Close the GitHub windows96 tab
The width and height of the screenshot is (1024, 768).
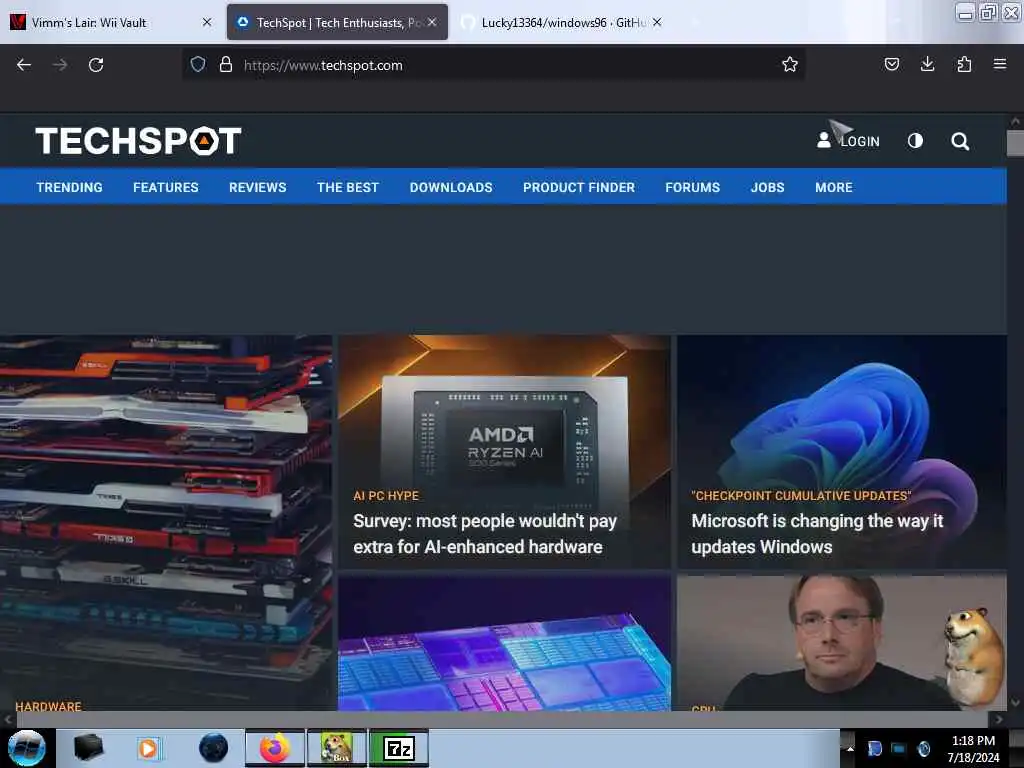[657, 22]
